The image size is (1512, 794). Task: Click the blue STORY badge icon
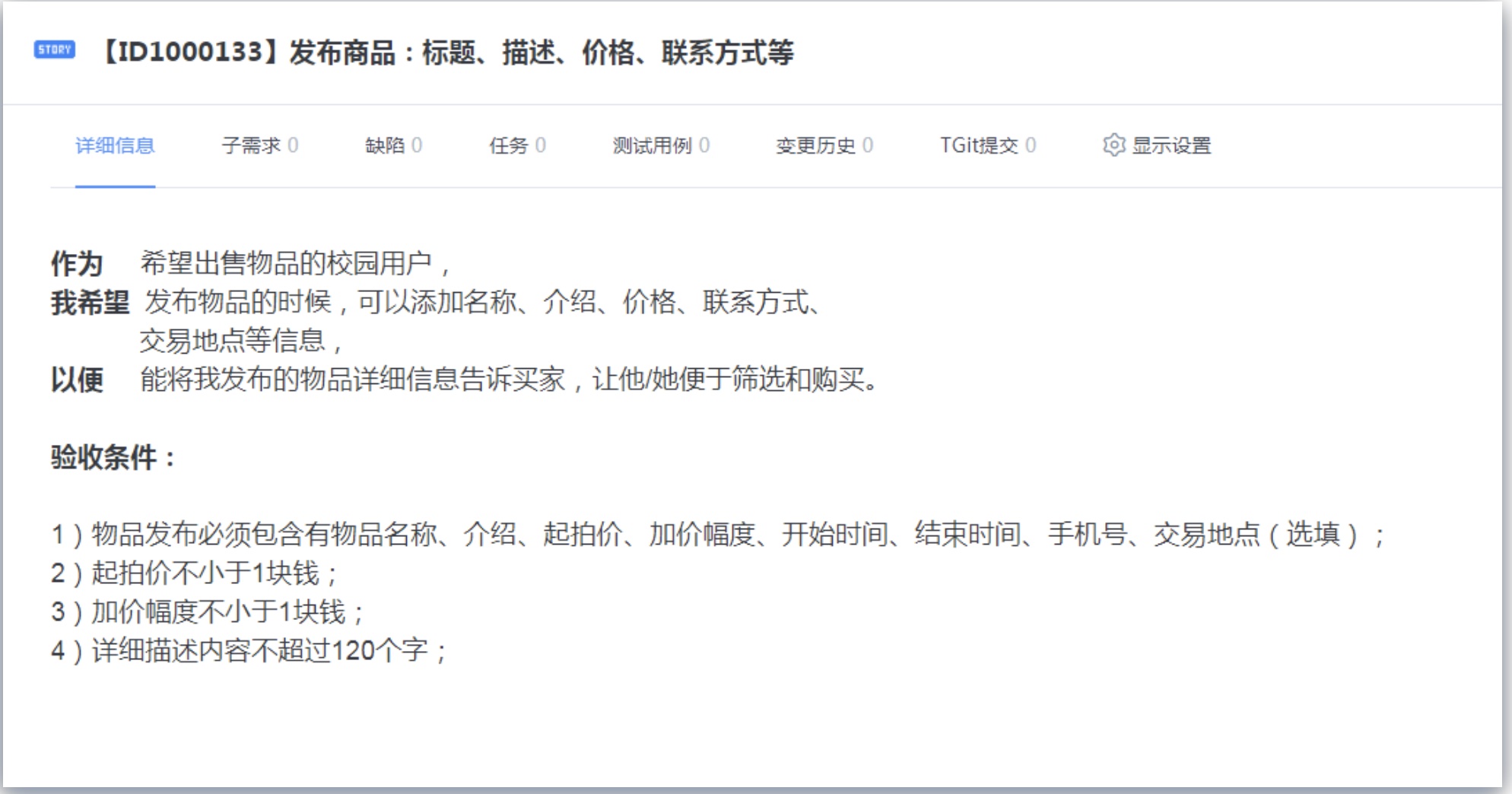pos(55,50)
